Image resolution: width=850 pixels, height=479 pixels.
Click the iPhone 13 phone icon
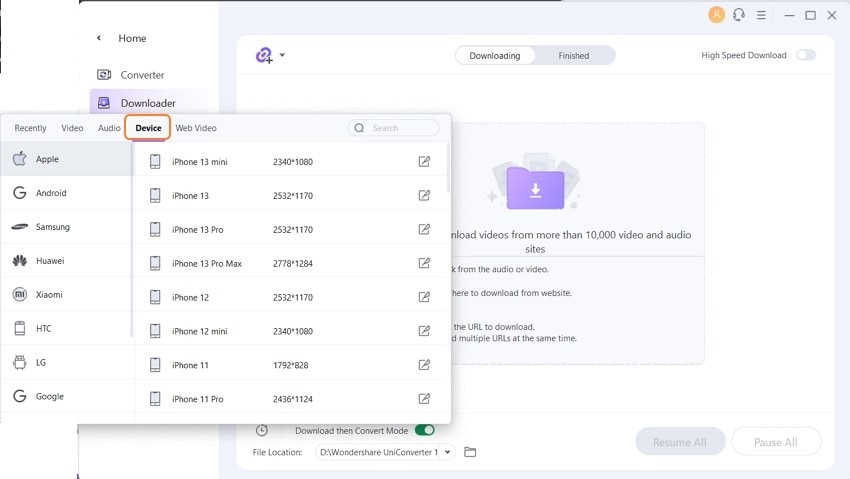pyautogui.click(x=155, y=195)
